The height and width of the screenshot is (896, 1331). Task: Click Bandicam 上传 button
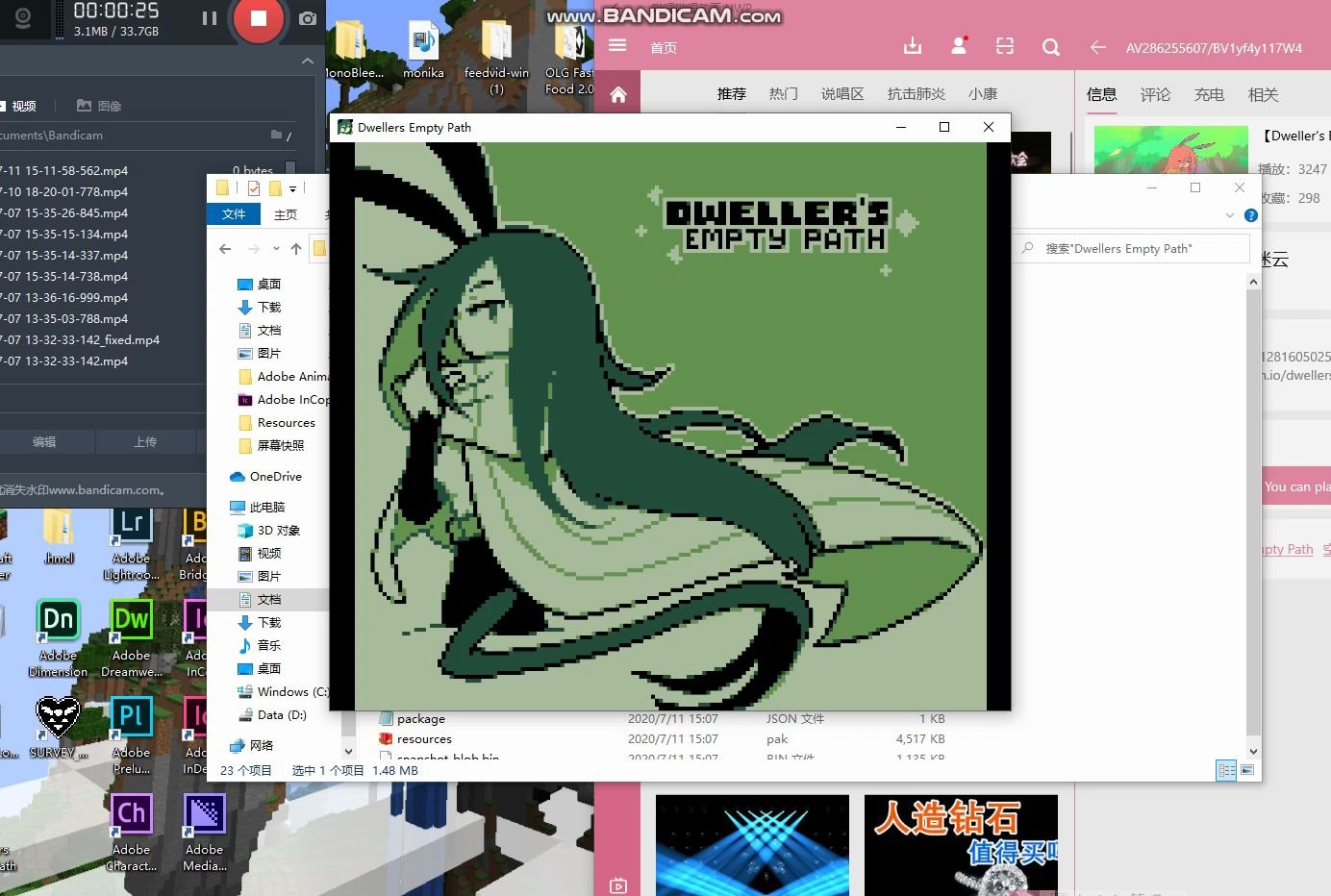(x=145, y=442)
